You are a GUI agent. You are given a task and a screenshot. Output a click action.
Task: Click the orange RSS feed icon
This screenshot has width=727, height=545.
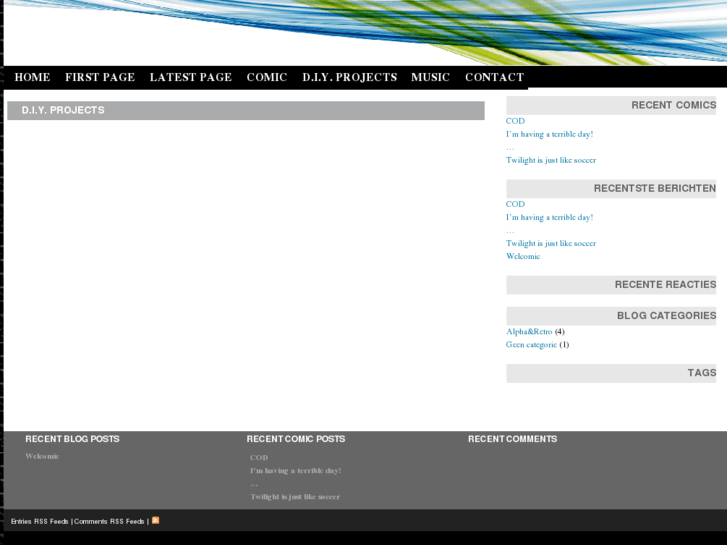(155, 520)
